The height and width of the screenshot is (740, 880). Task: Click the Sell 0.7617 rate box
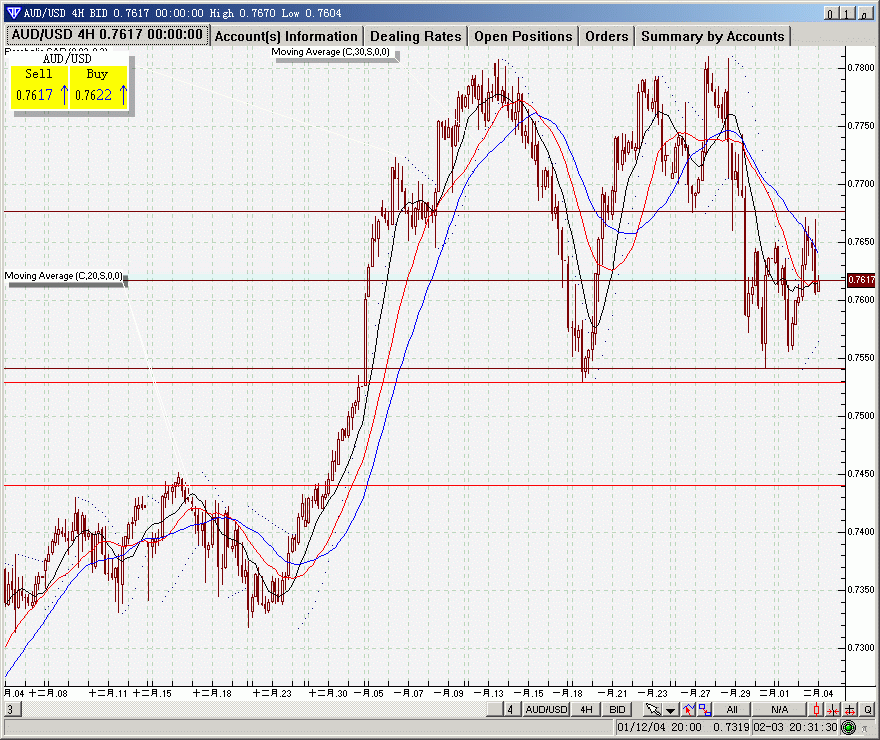pos(39,86)
